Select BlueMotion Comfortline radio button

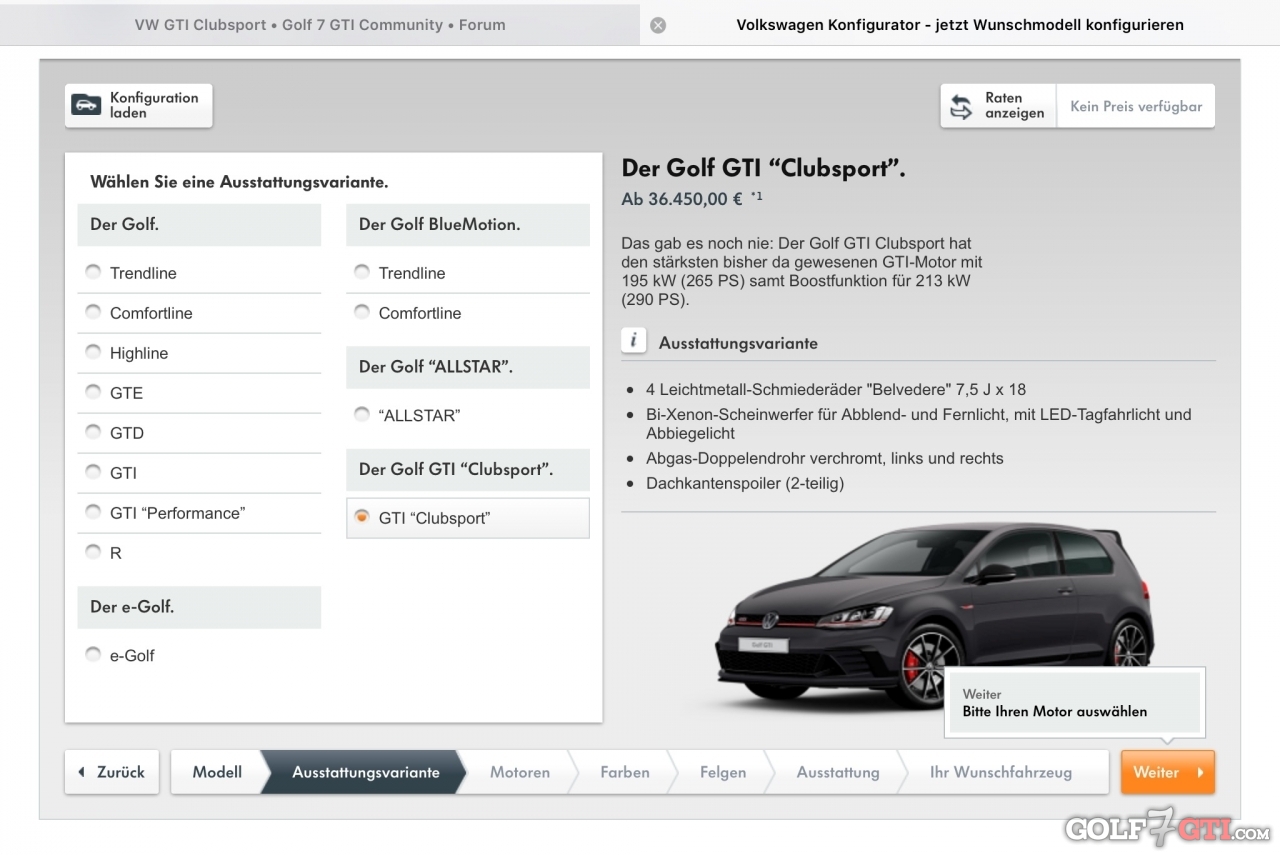(362, 312)
